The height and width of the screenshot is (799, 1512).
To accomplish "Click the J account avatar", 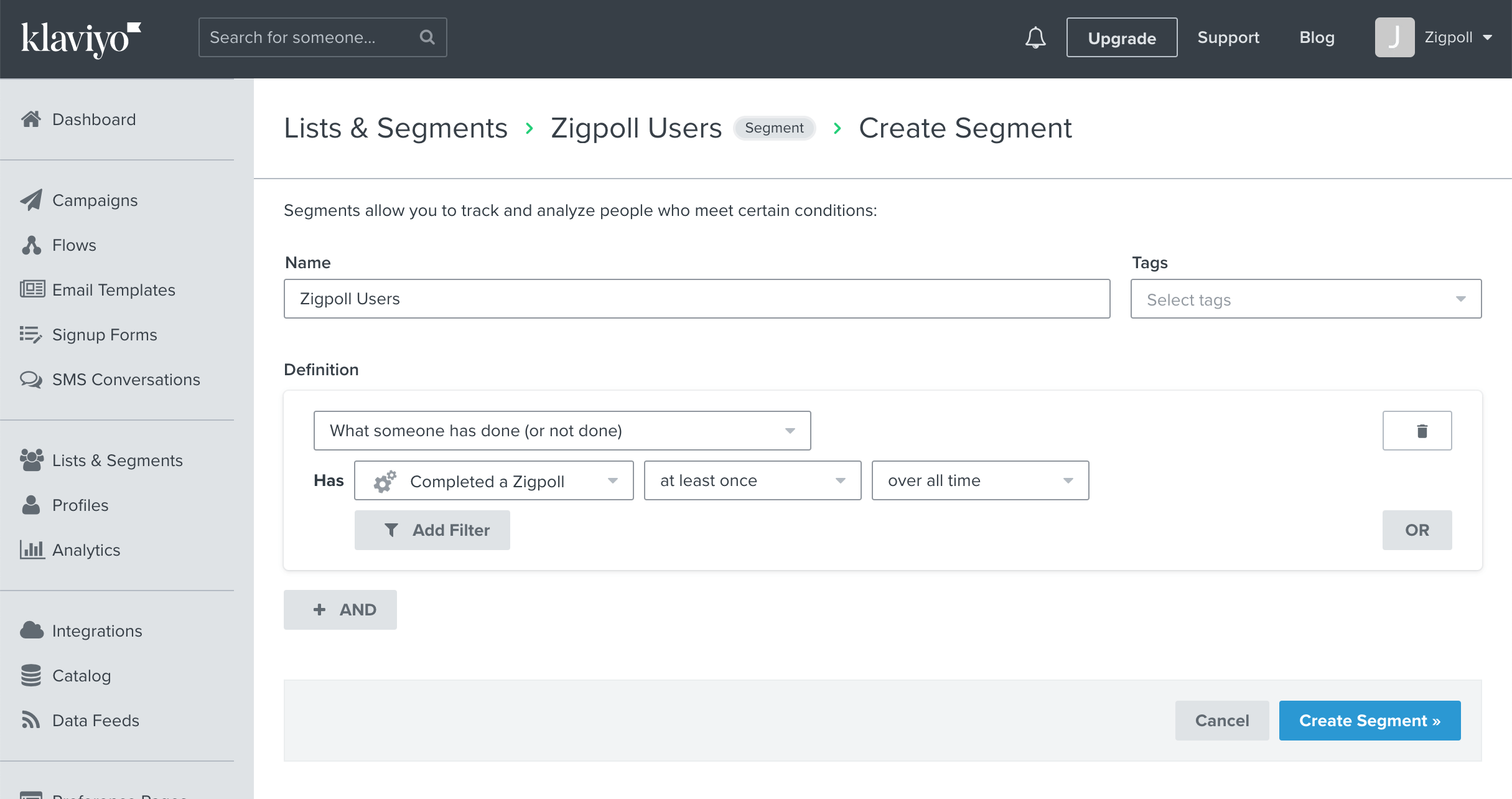I will [1394, 37].
